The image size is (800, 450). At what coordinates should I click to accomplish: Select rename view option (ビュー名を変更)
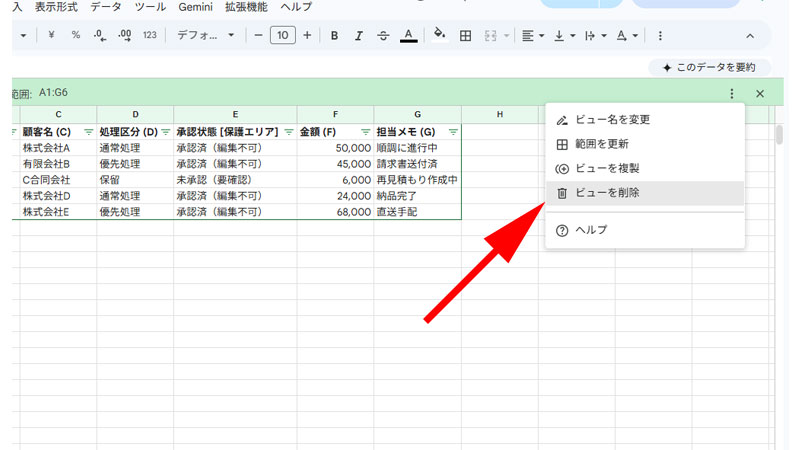coord(645,120)
